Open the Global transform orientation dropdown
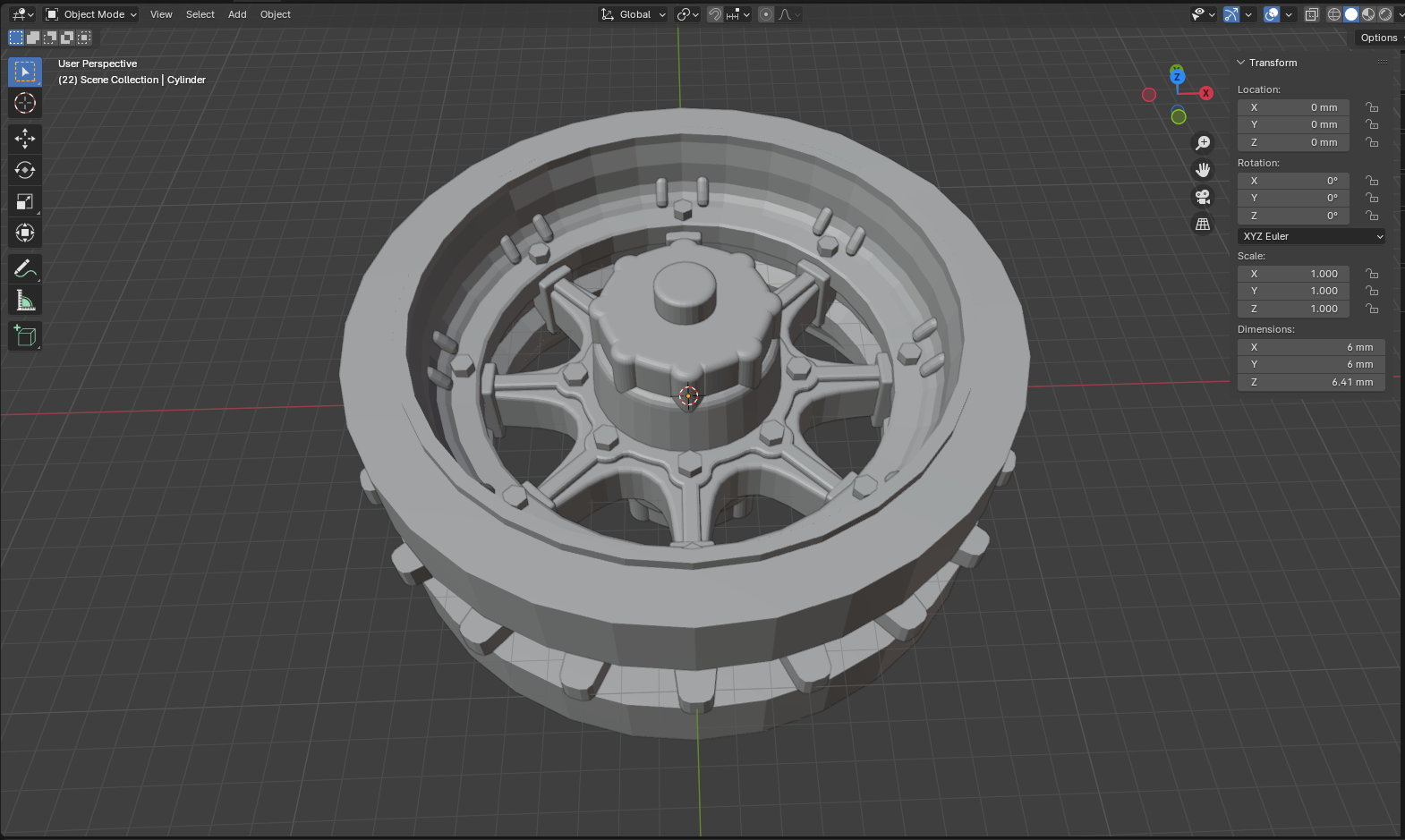The height and width of the screenshot is (840, 1405). click(634, 14)
